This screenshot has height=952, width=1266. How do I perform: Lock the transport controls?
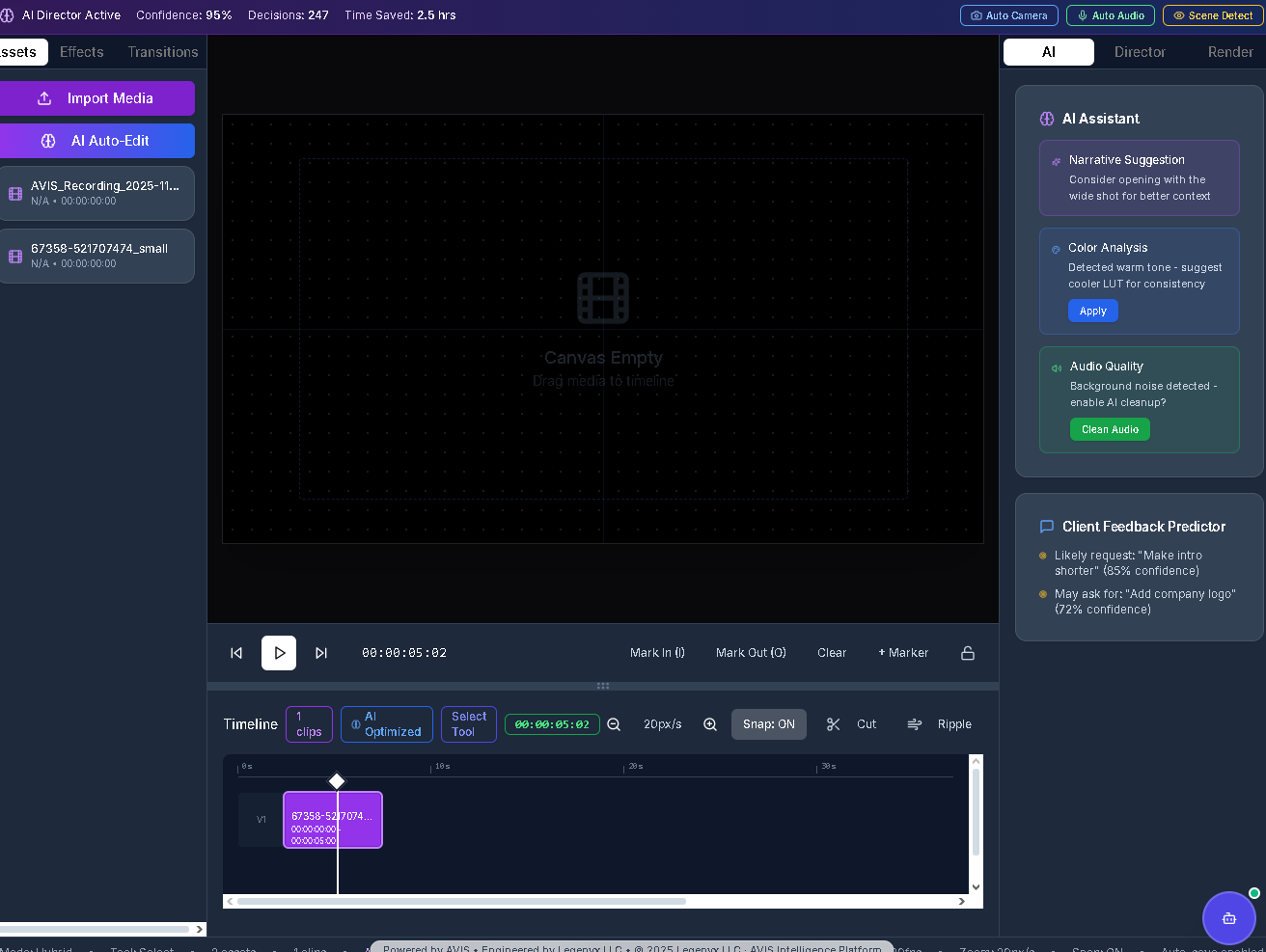click(x=968, y=653)
